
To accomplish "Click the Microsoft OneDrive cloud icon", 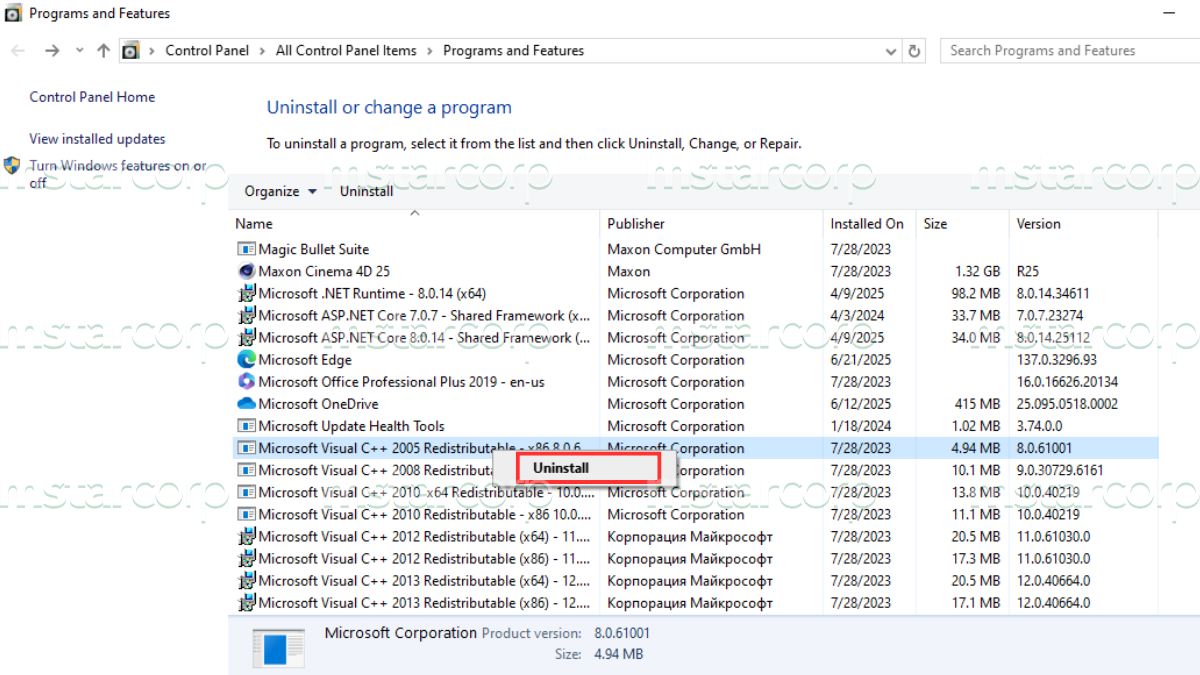I will [x=246, y=404].
